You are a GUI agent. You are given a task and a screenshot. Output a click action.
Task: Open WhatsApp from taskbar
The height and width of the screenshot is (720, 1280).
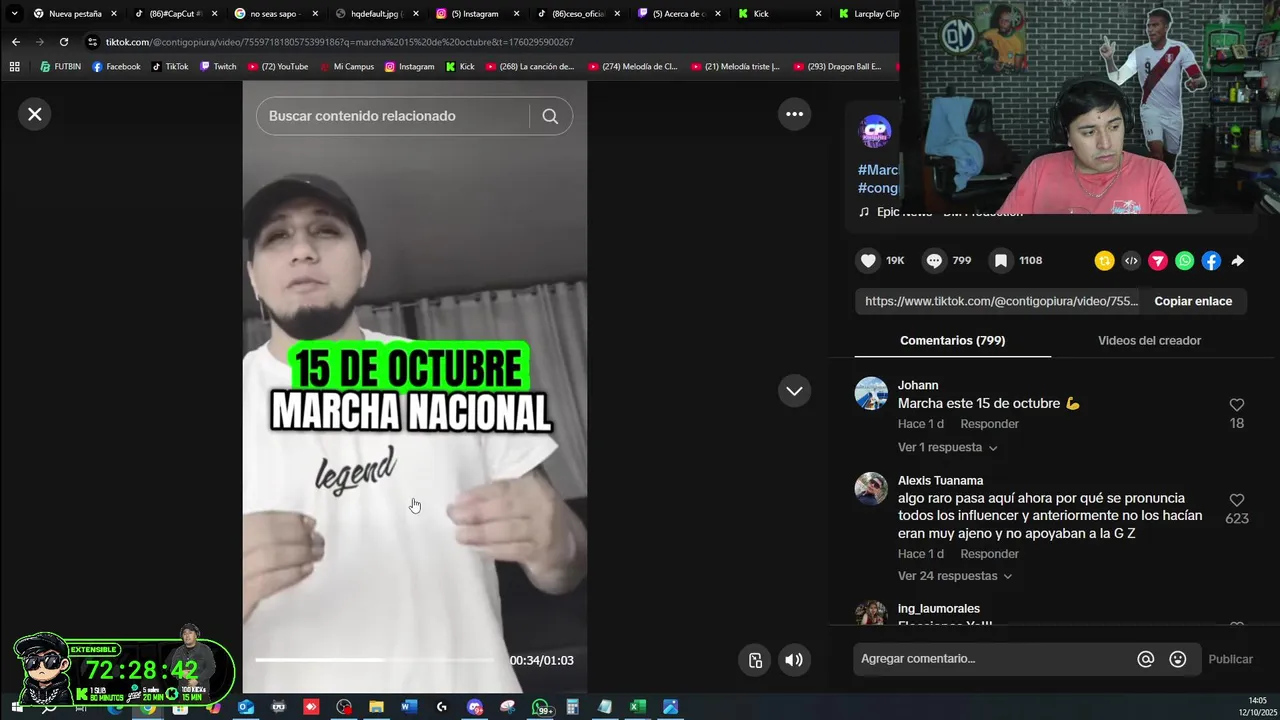click(x=541, y=707)
